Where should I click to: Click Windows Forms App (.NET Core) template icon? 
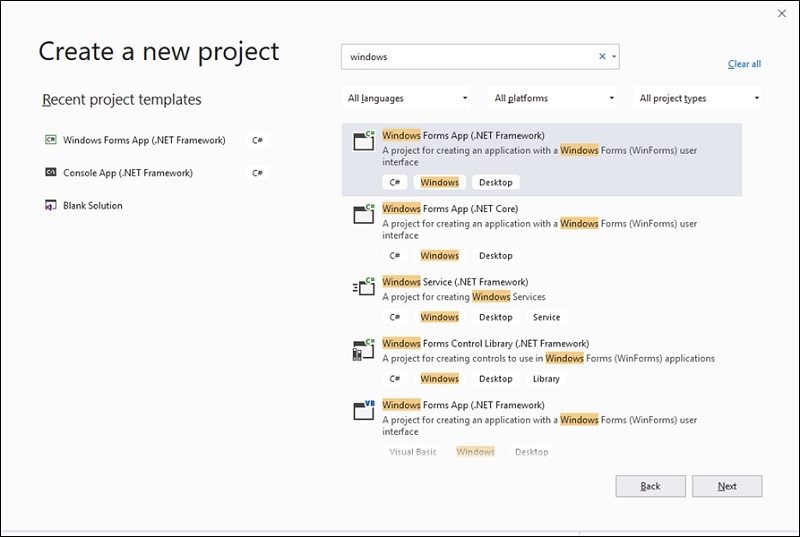pos(364,214)
